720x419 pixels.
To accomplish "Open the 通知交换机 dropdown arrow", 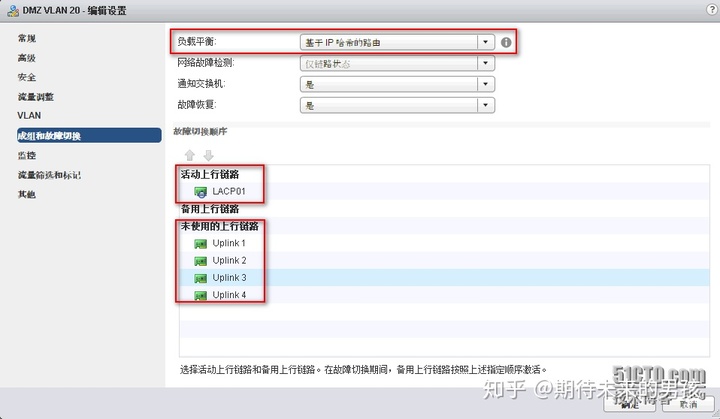I will [x=485, y=84].
